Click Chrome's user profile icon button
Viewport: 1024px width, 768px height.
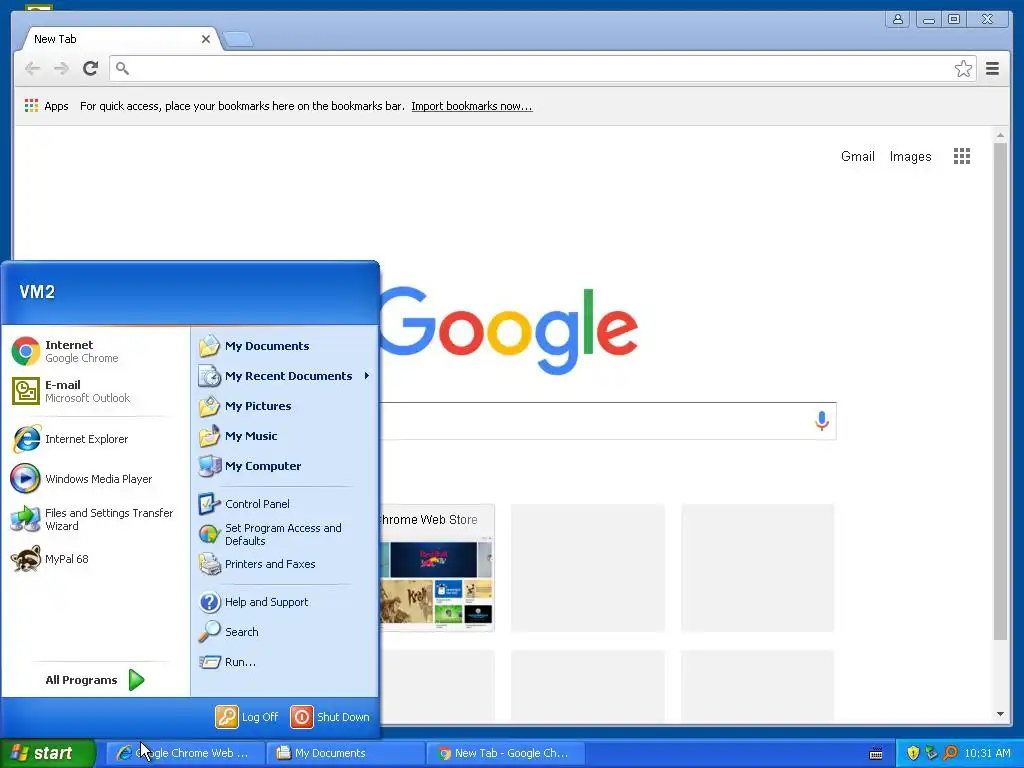click(898, 19)
